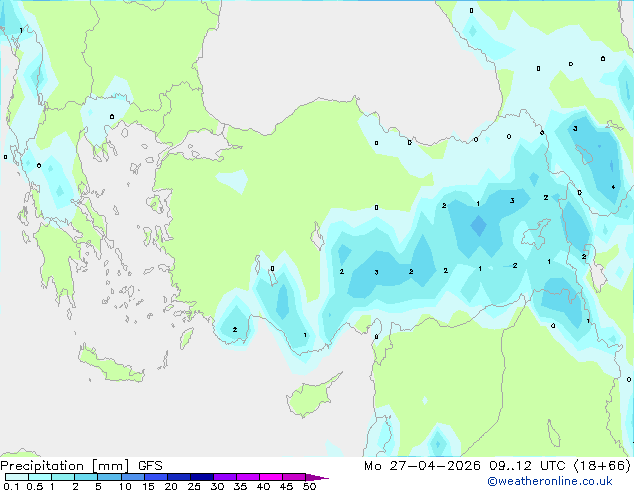
Task: Click the Precipitation [mm] title
Action: [65, 466]
